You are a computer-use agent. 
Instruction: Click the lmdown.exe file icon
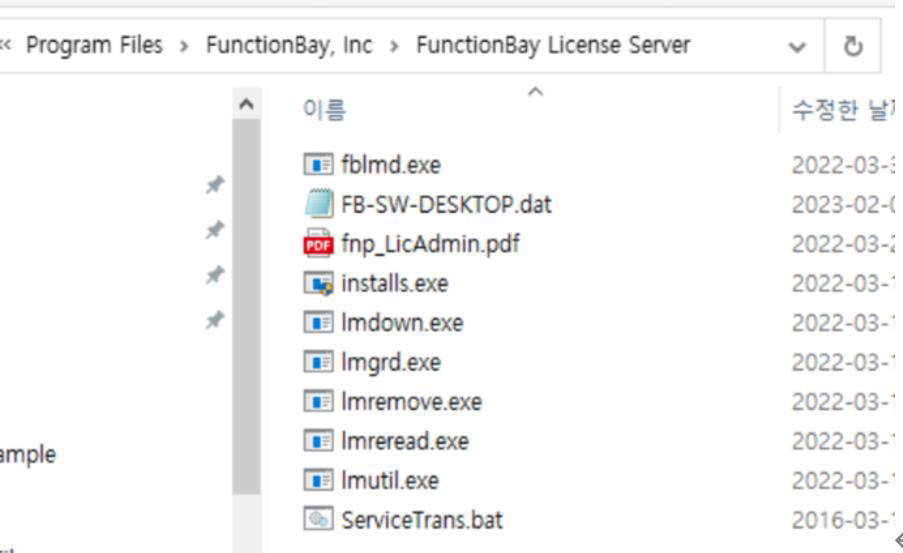tap(318, 323)
